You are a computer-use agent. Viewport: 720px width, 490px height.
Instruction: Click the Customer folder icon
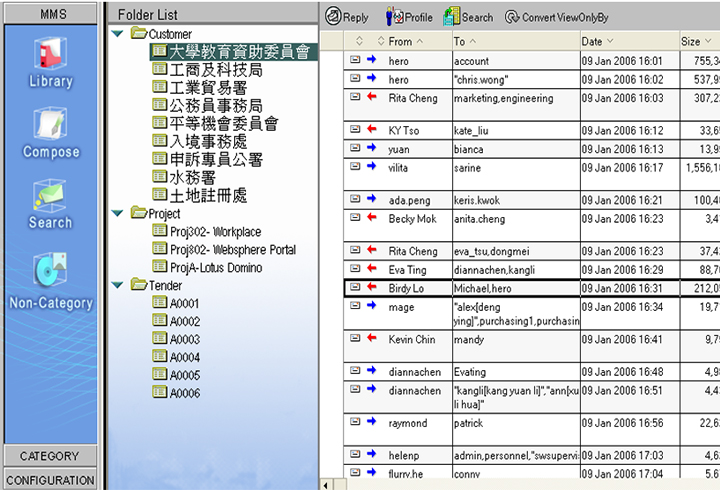pos(138,33)
